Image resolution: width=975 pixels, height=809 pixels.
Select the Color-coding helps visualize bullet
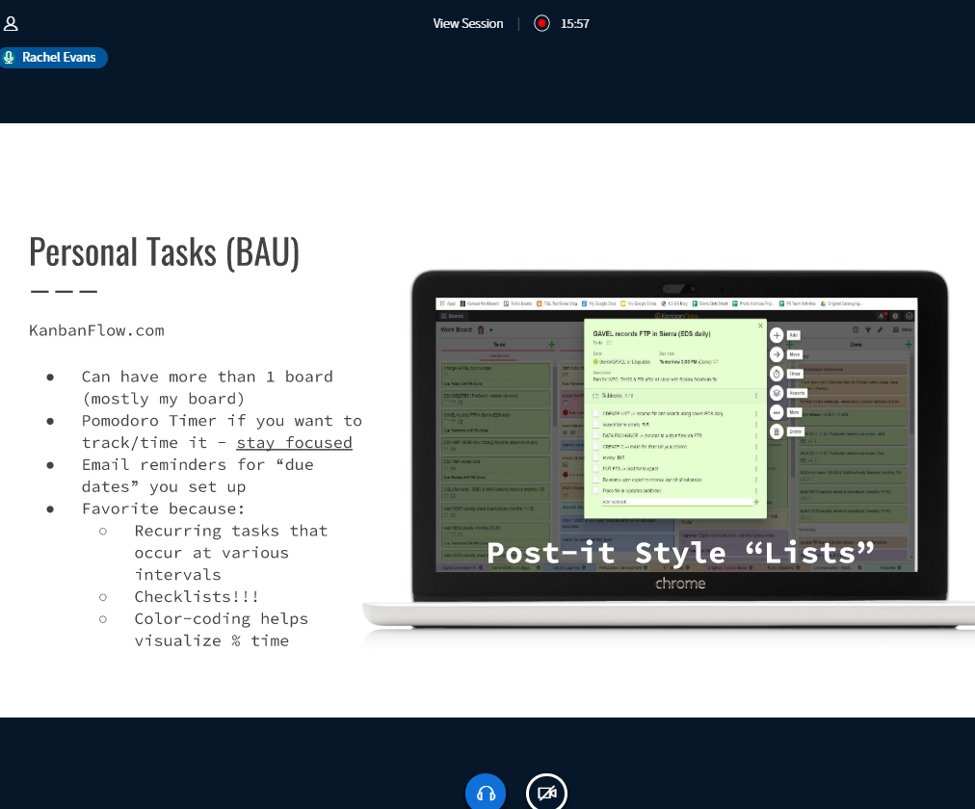pos(221,629)
